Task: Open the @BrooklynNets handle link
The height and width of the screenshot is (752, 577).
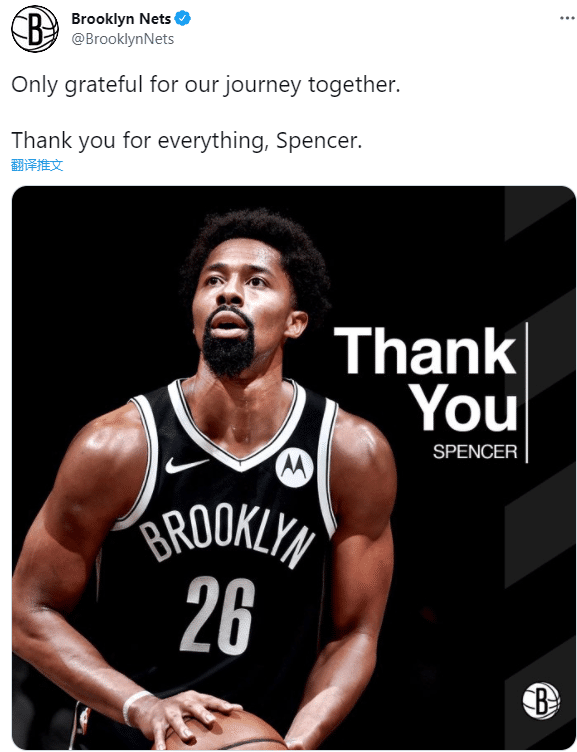Action: click(x=122, y=39)
